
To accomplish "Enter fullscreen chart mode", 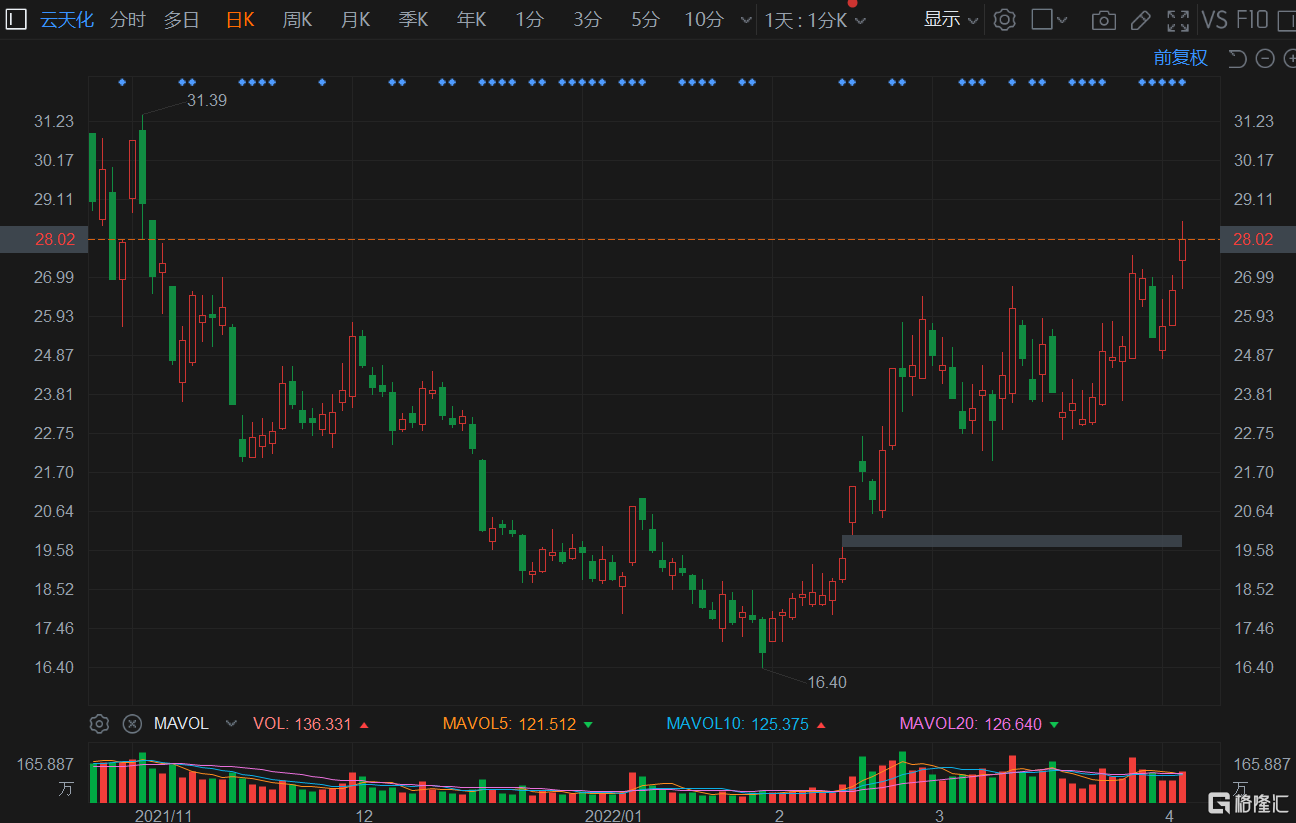I will tap(1178, 20).
